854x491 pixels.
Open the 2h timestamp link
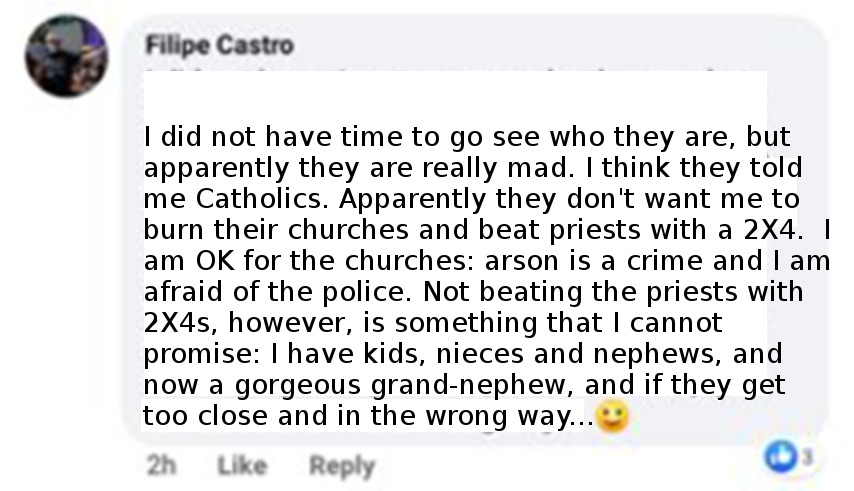point(162,465)
